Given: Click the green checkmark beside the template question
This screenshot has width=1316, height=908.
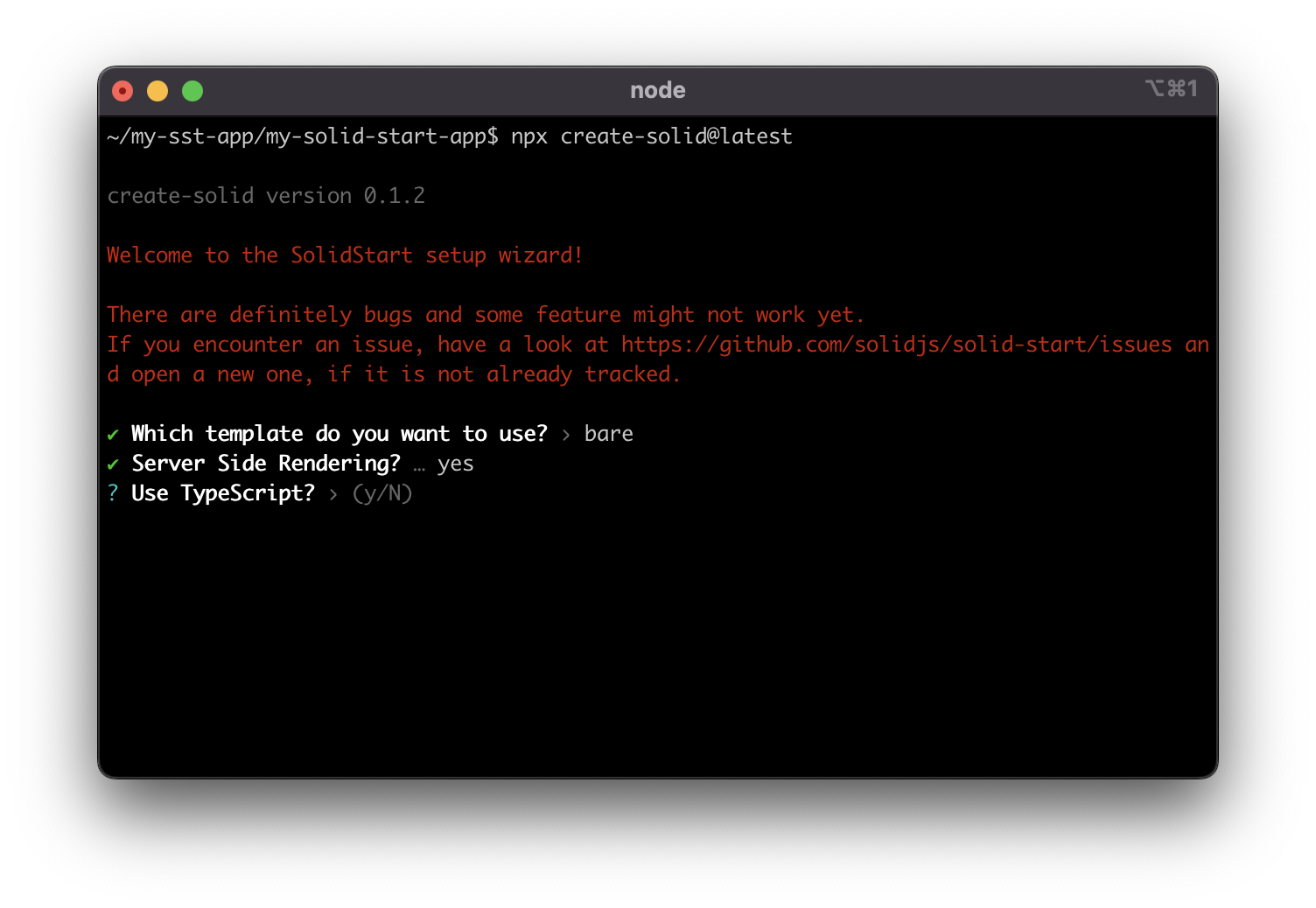Looking at the screenshot, I should pos(113,435).
